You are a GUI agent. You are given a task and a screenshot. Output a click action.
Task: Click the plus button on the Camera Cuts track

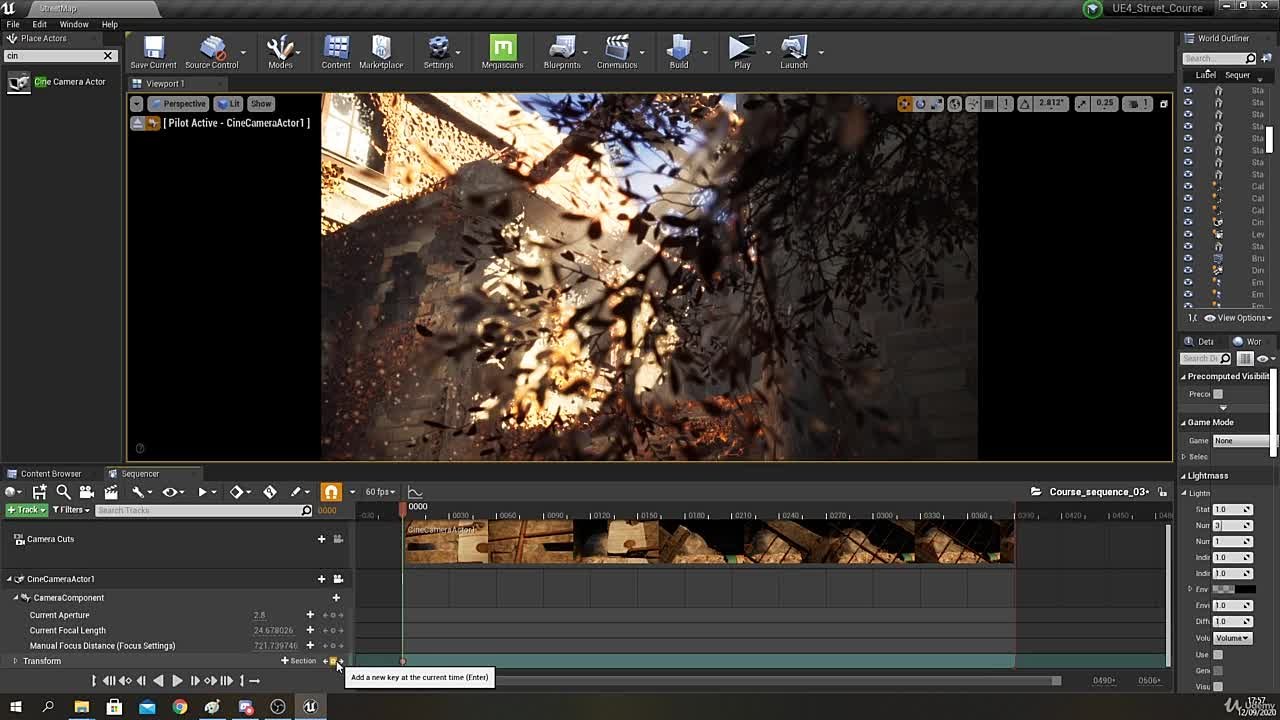[x=321, y=539]
